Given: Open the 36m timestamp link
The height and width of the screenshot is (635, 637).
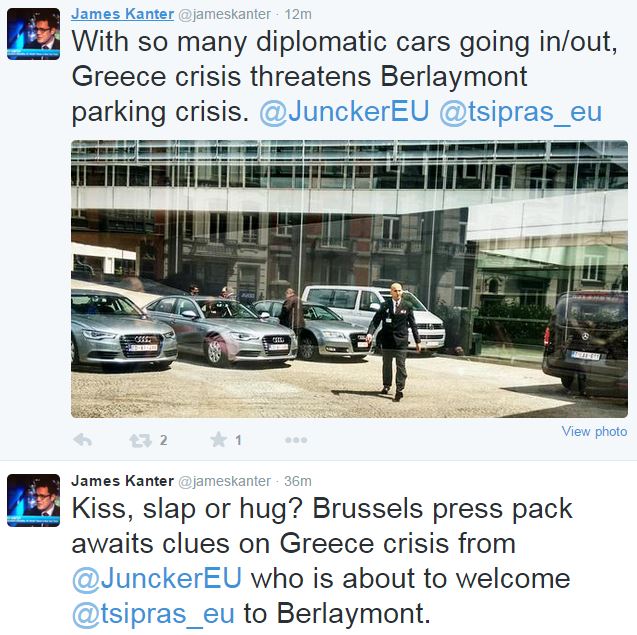Looking at the screenshot, I should pyautogui.click(x=298, y=481).
